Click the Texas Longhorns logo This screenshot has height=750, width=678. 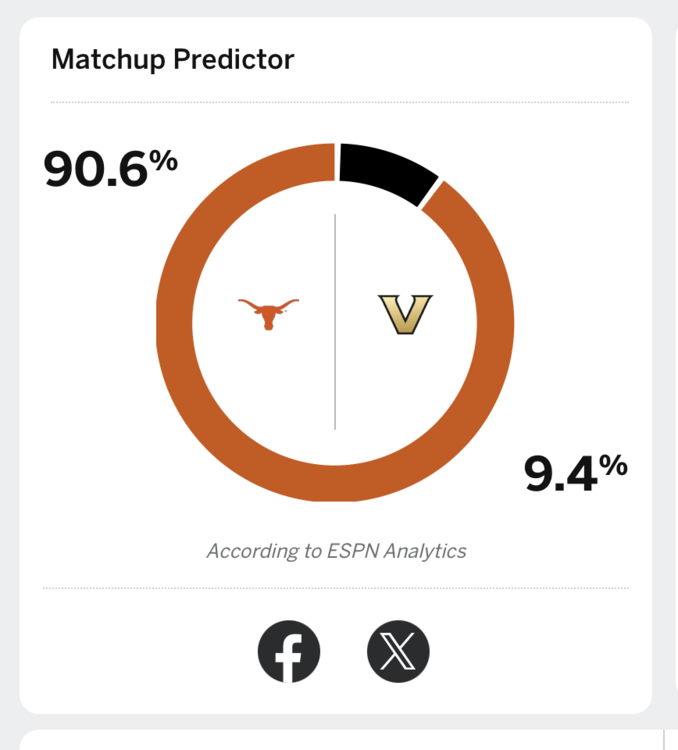coord(268,313)
